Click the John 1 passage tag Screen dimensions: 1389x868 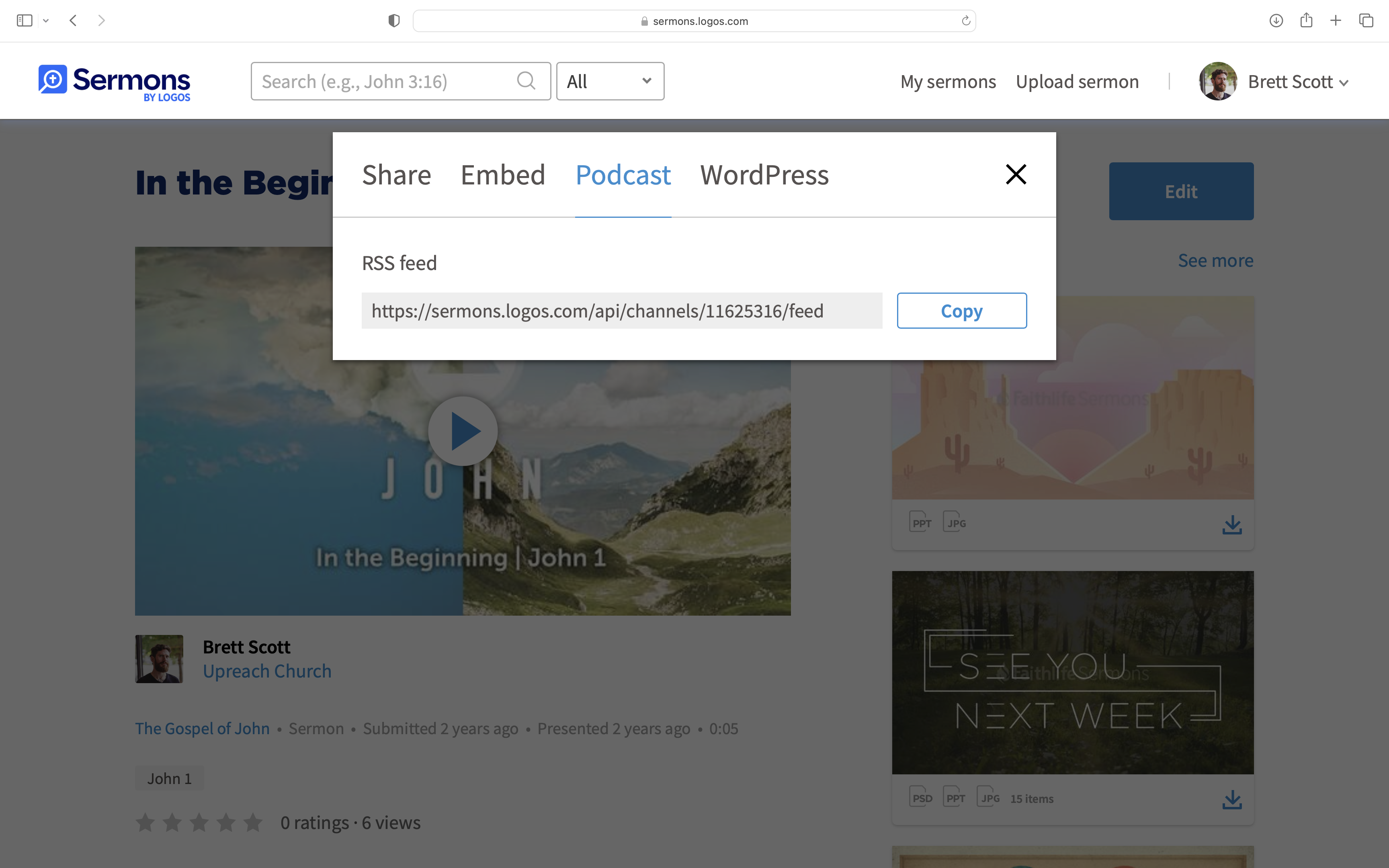[169, 778]
